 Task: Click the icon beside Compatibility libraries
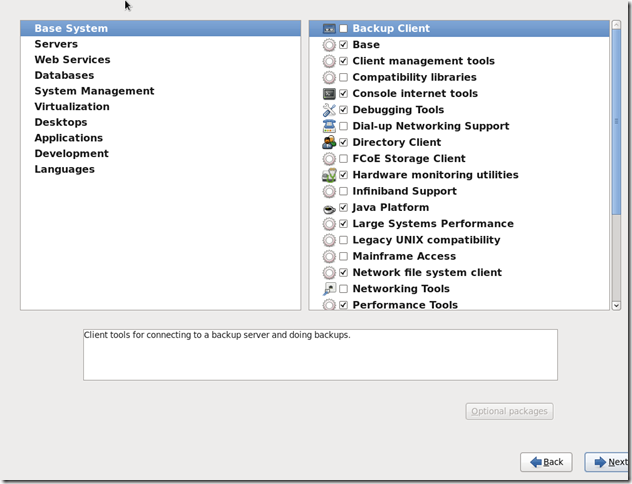coord(329,77)
